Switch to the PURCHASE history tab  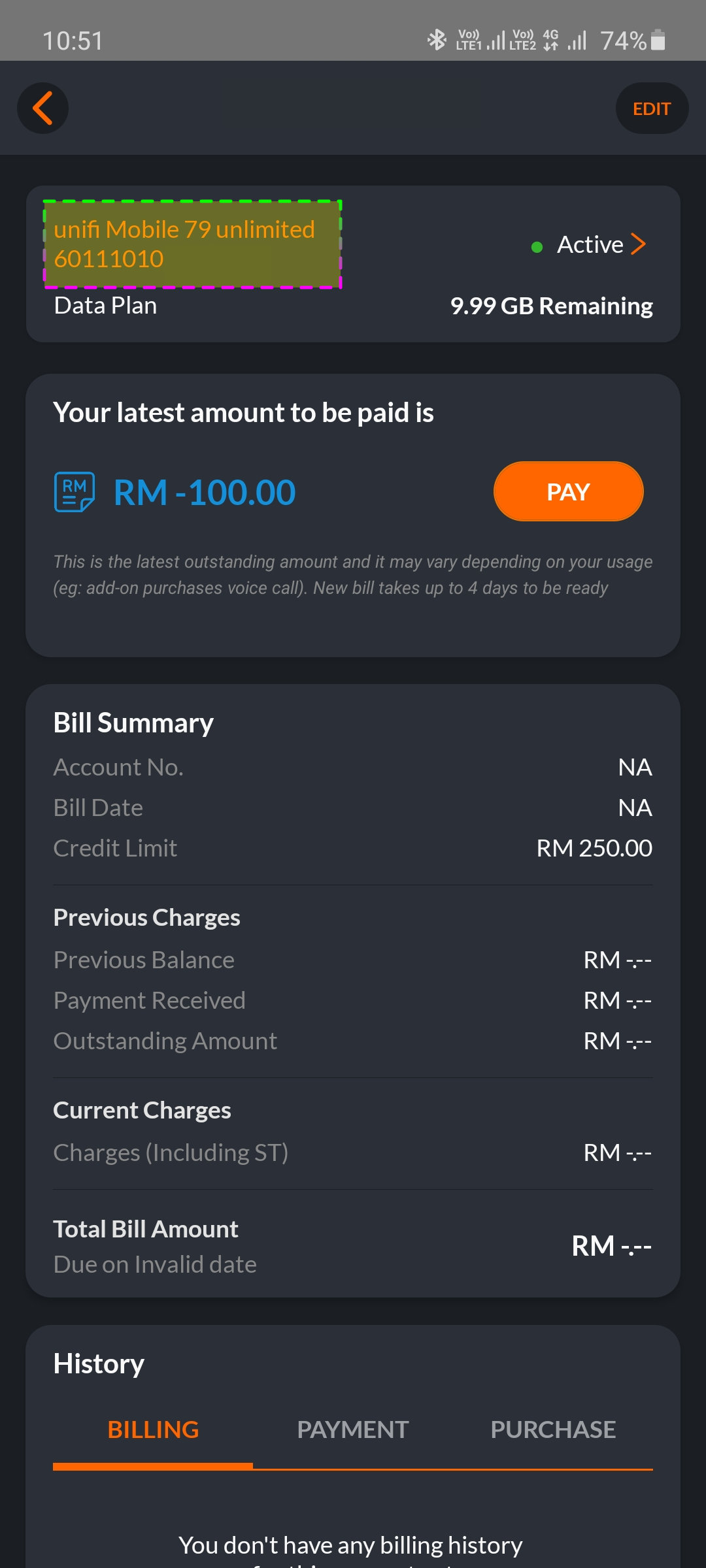pos(553,1430)
